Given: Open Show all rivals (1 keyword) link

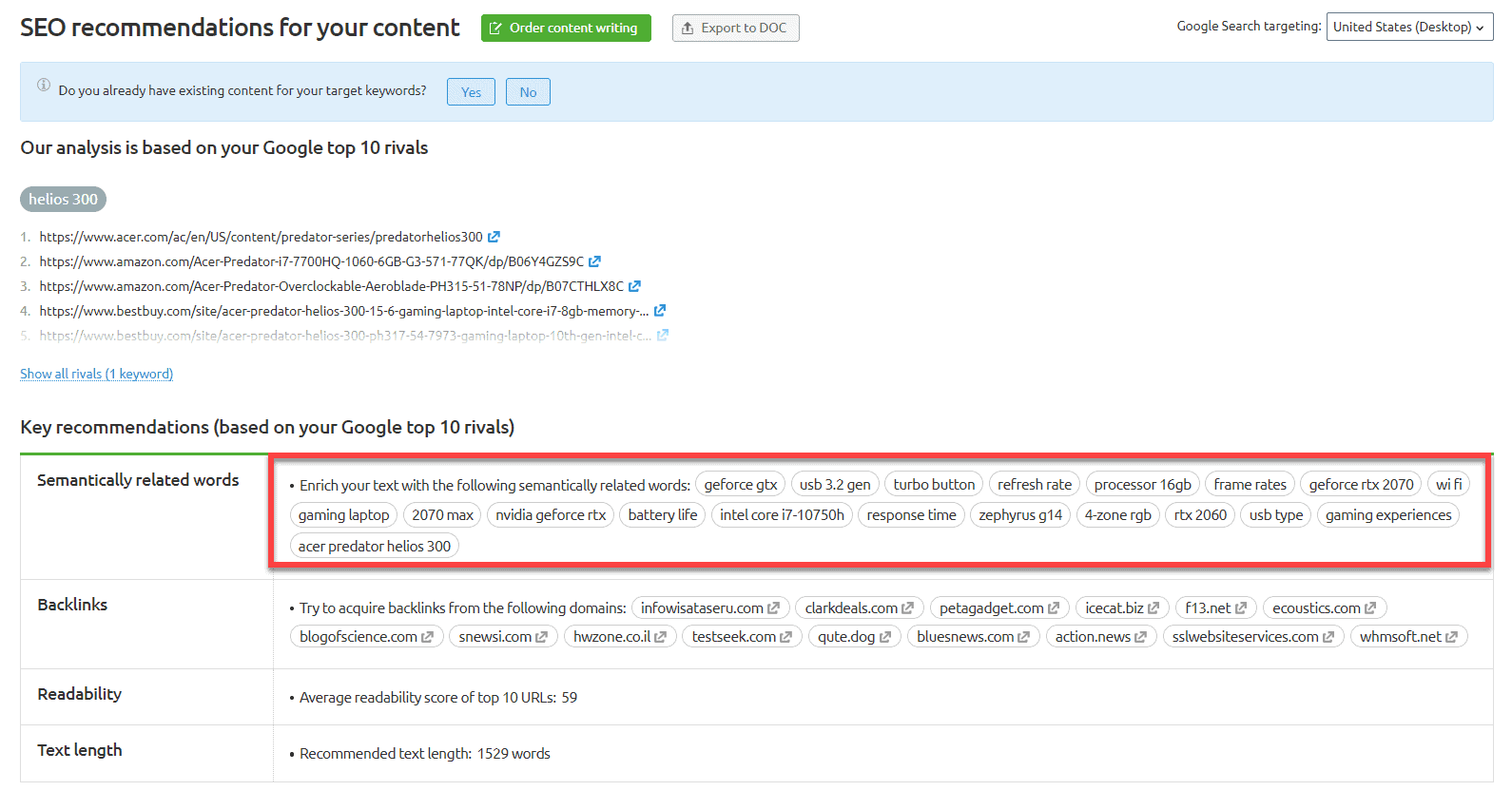Looking at the screenshot, I should 97,374.
